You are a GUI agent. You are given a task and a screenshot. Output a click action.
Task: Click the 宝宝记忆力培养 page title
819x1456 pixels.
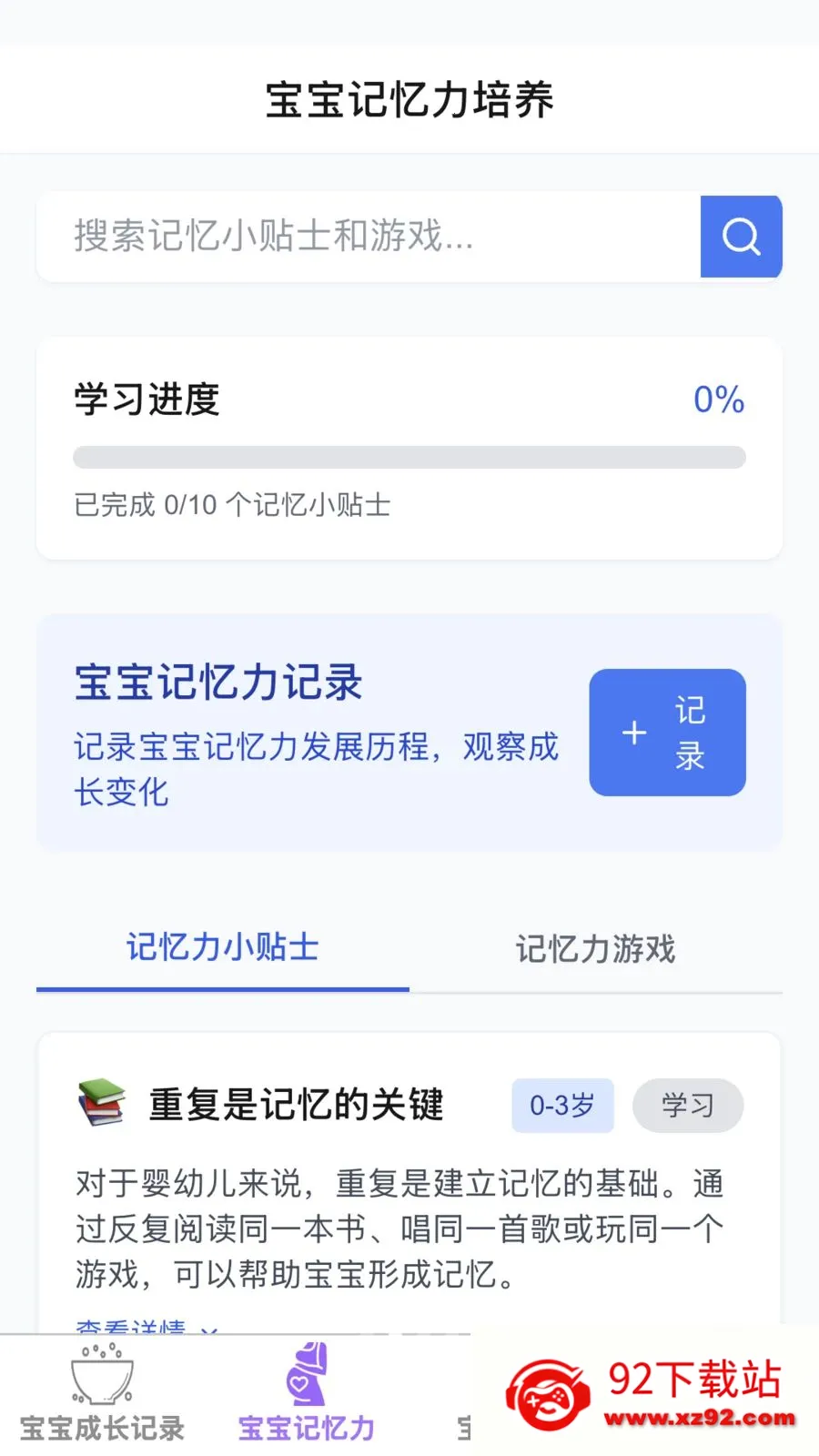[x=409, y=100]
